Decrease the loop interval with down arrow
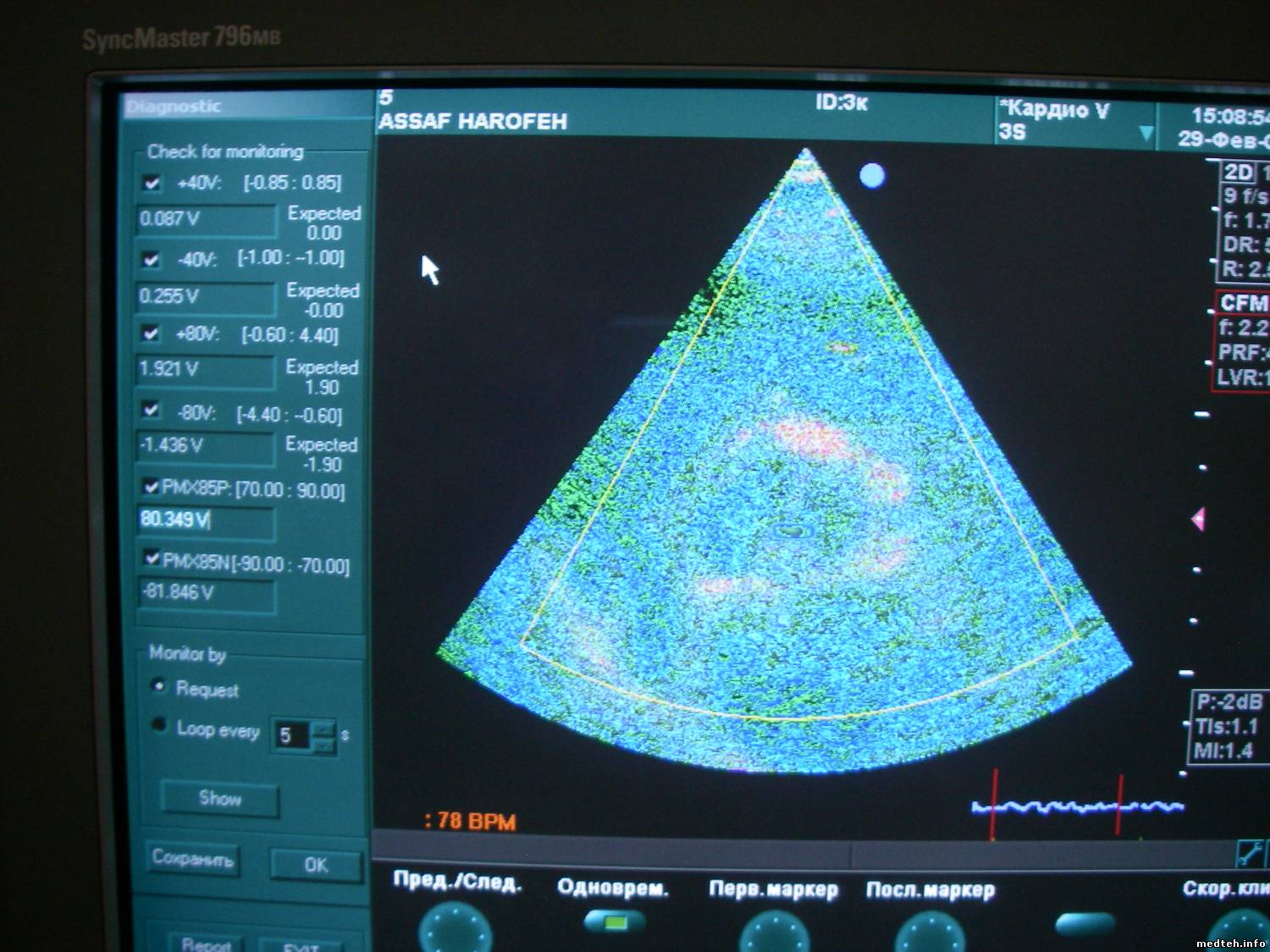The width and height of the screenshot is (1270, 952). [323, 745]
